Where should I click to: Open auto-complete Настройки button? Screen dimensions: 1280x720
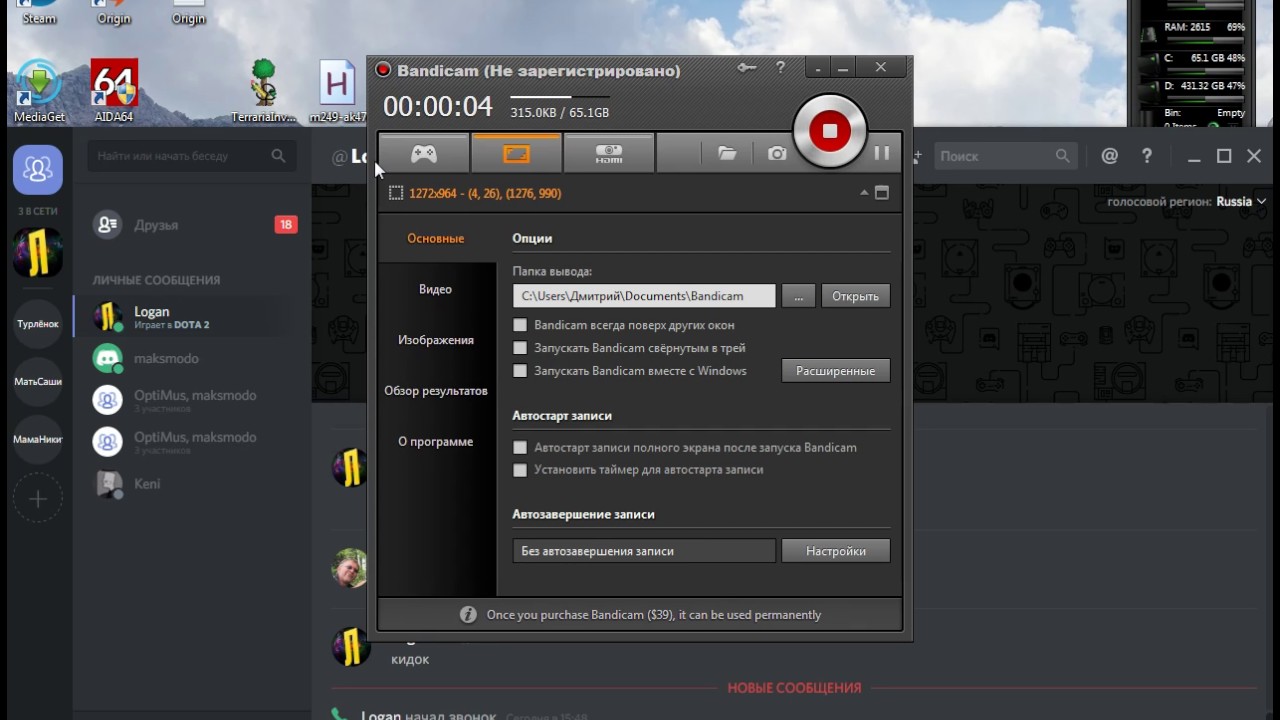tap(835, 551)
